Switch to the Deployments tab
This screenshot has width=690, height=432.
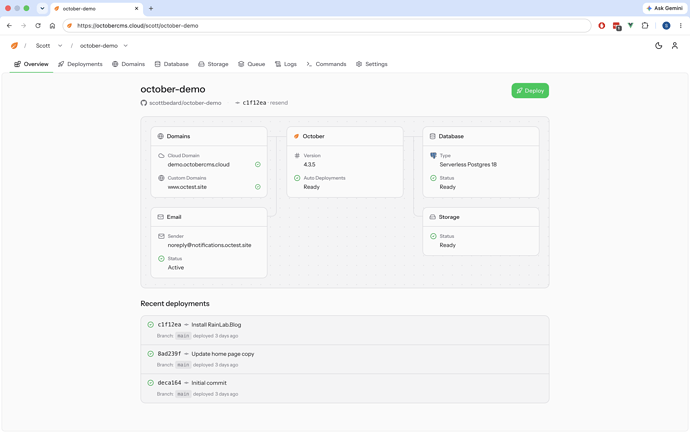click(x=80, y=64)
